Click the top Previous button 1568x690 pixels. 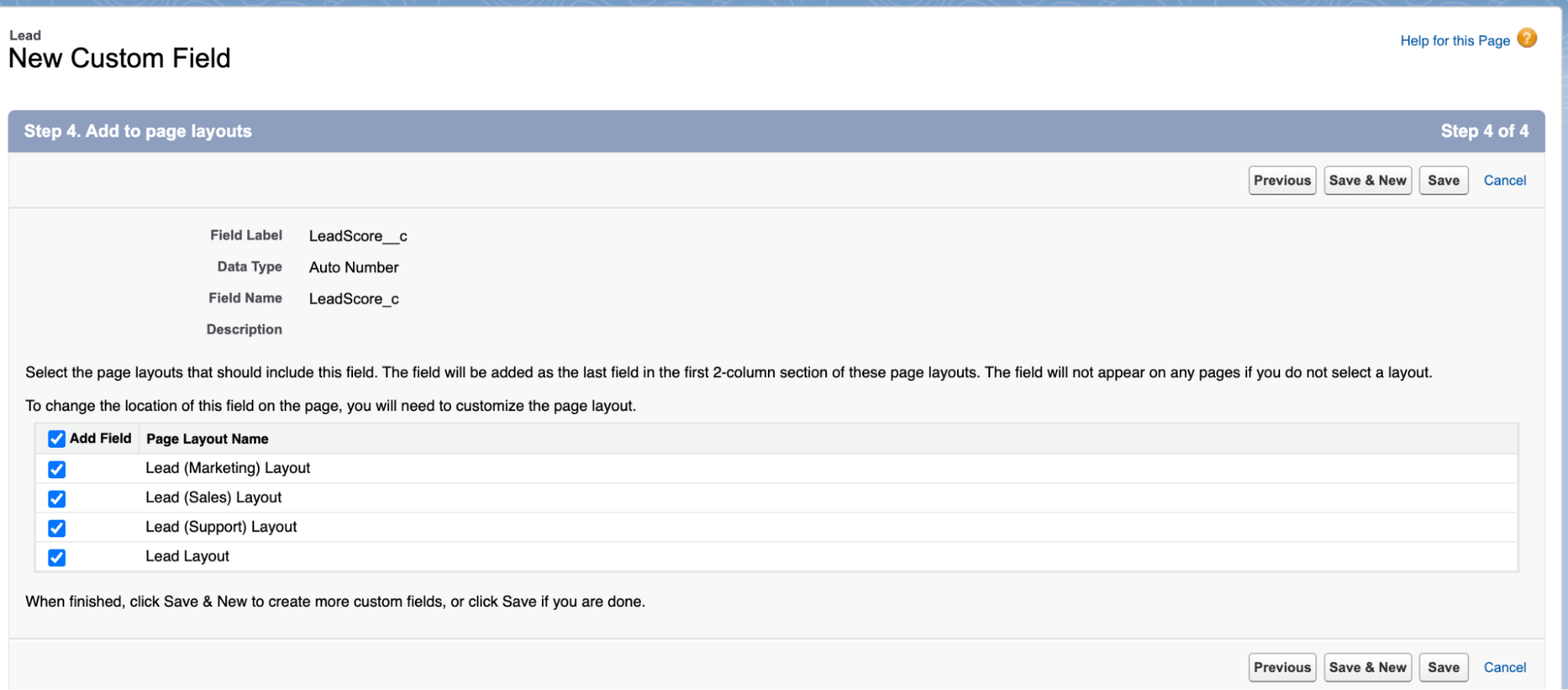1282,180
